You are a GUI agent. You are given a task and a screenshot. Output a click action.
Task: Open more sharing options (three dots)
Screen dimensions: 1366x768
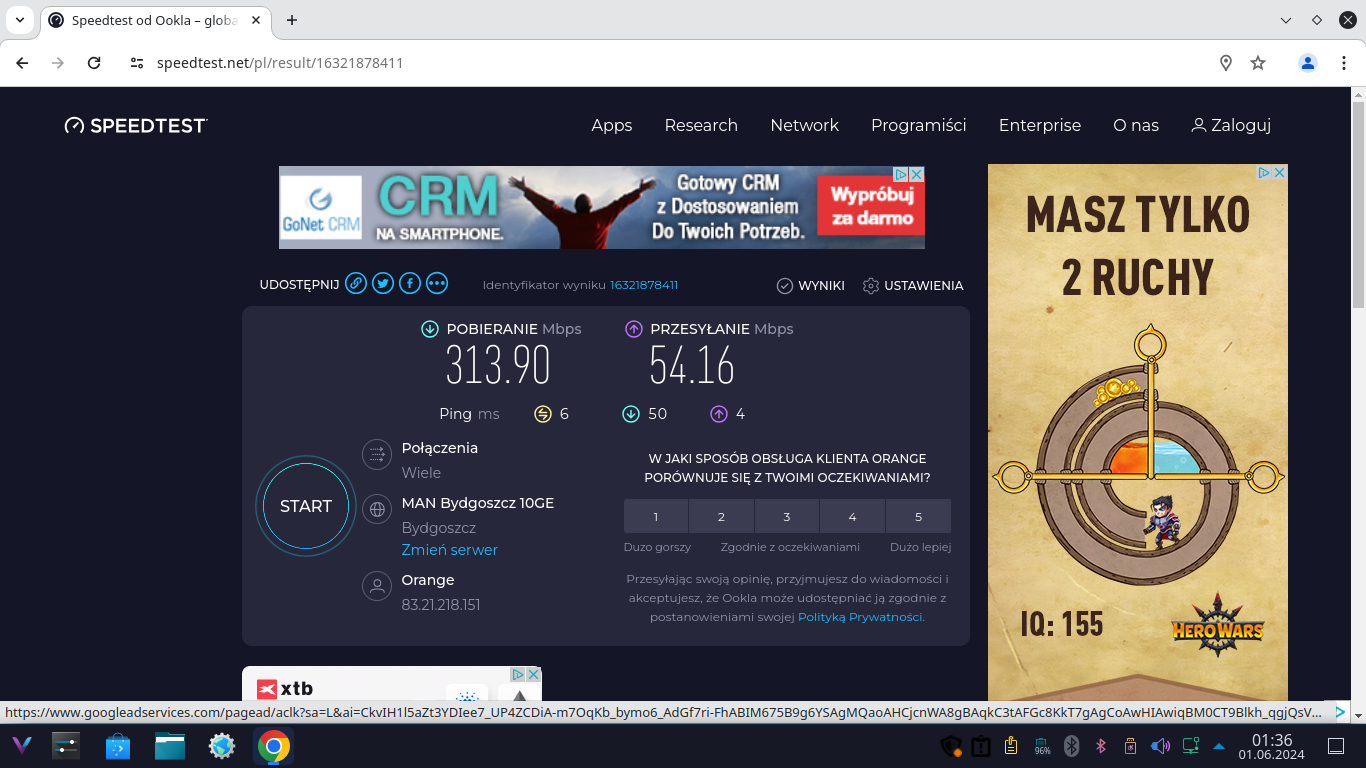(x=437, y=284)
